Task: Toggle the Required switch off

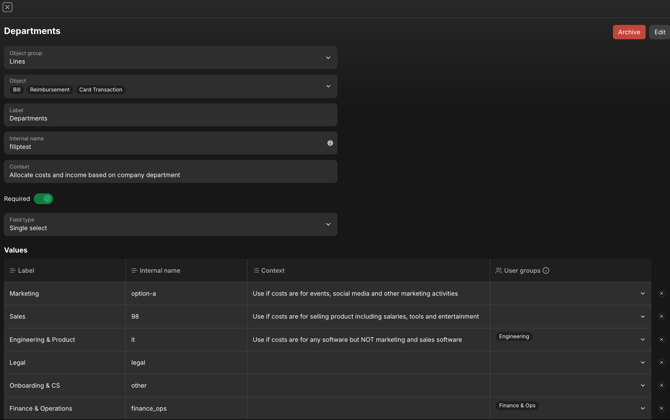Action: click(44, 199)
